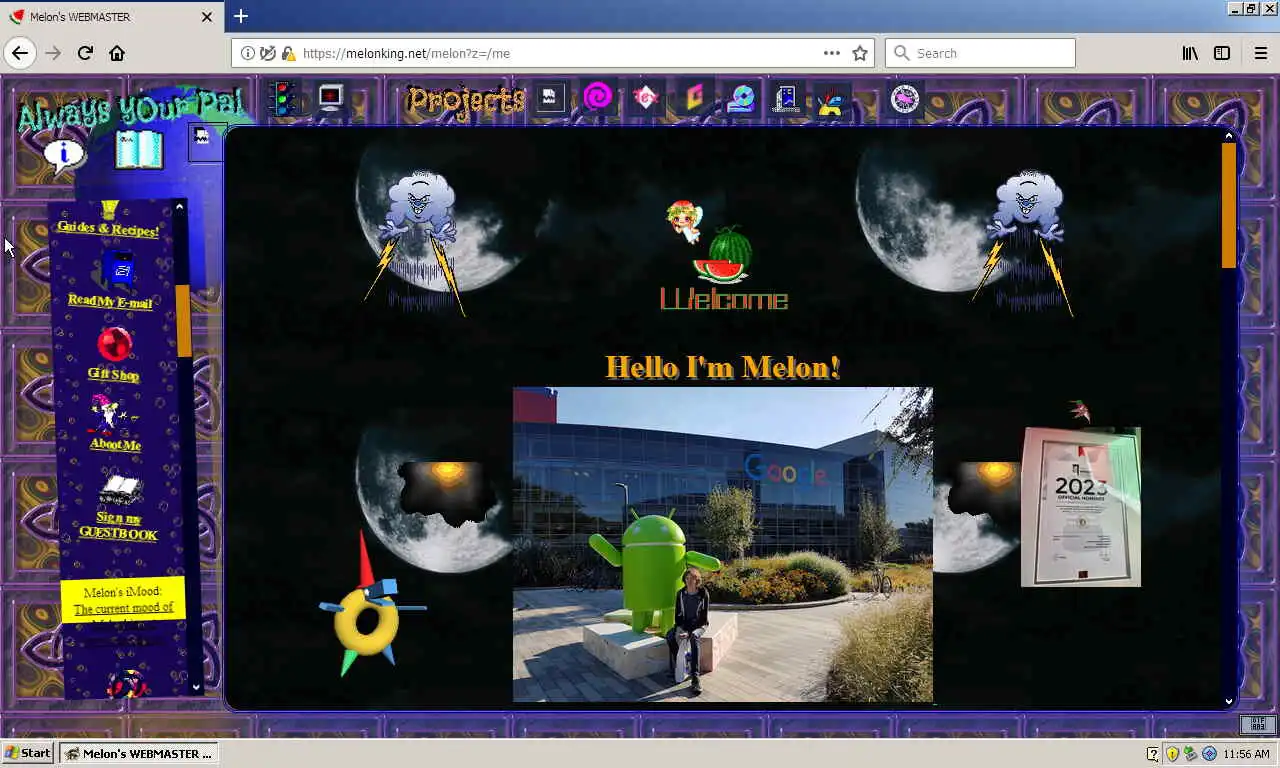This screenshot has height=768, width=1280.
Task: Click the compass tray icon
Action: (1209, 754)
